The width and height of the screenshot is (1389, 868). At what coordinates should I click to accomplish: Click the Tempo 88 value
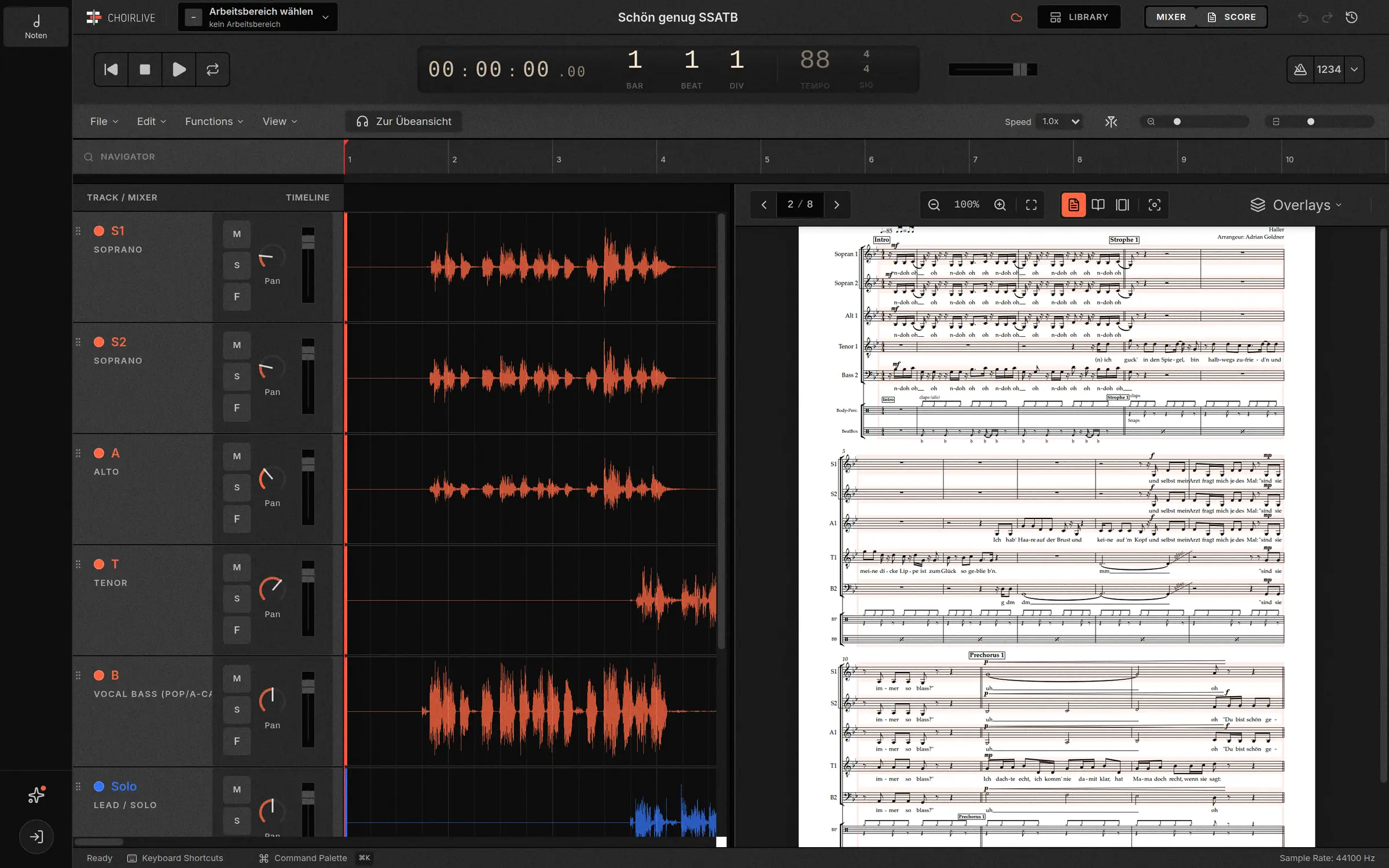[x=815, y=60]
